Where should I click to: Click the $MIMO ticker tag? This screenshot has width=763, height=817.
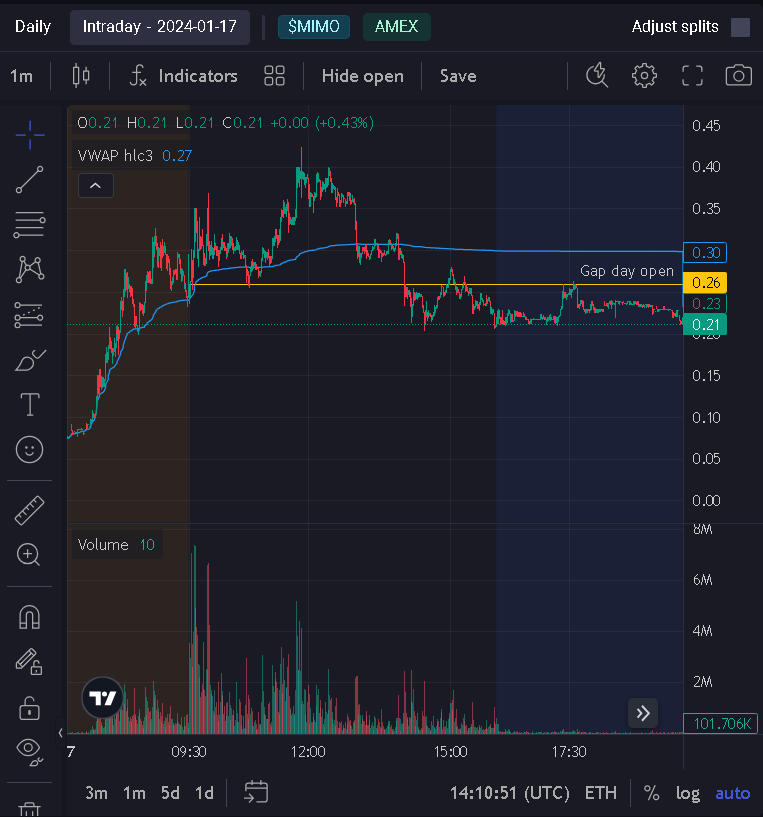(x=314, y=27)
